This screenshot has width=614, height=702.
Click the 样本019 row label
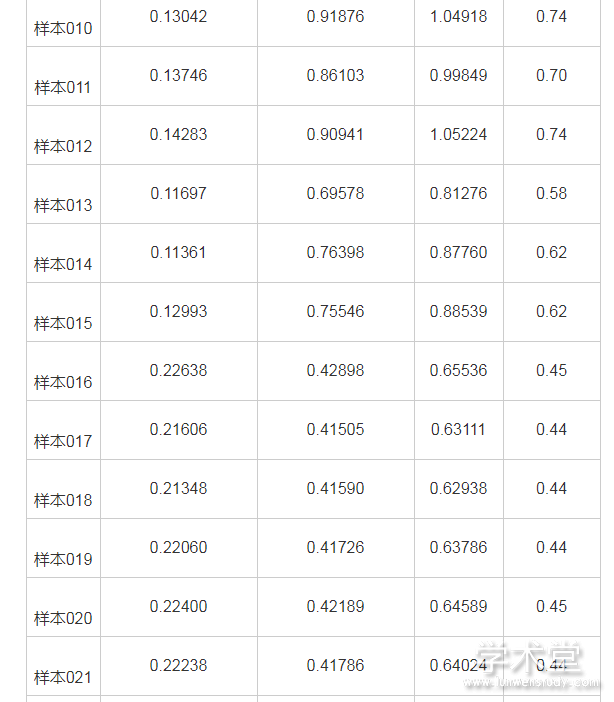[x=63, y=559]
